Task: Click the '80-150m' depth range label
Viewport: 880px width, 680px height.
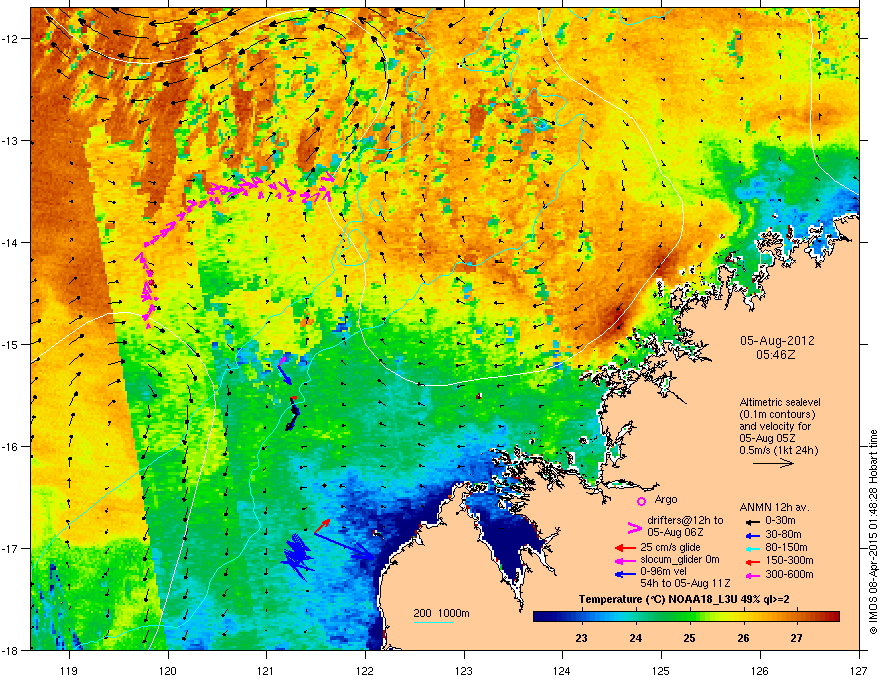Action: pos(786,548)
